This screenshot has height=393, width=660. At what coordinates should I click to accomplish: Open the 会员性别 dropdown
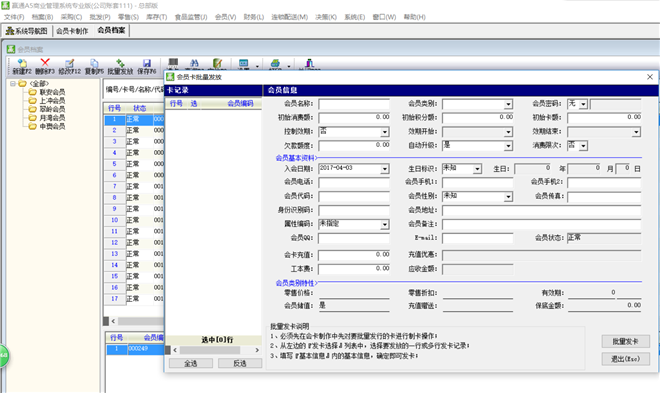pyautogui.click(x=508, y=196)
